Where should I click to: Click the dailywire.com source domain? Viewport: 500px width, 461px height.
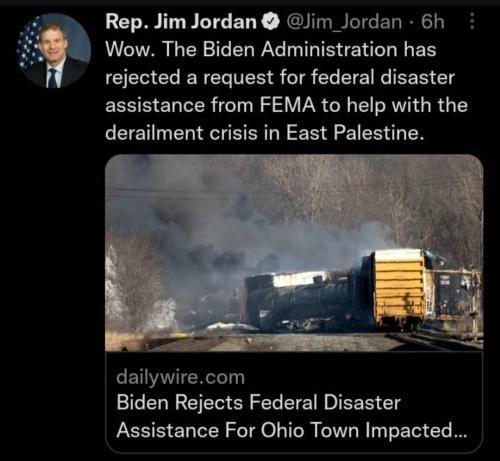coord(181,377)
